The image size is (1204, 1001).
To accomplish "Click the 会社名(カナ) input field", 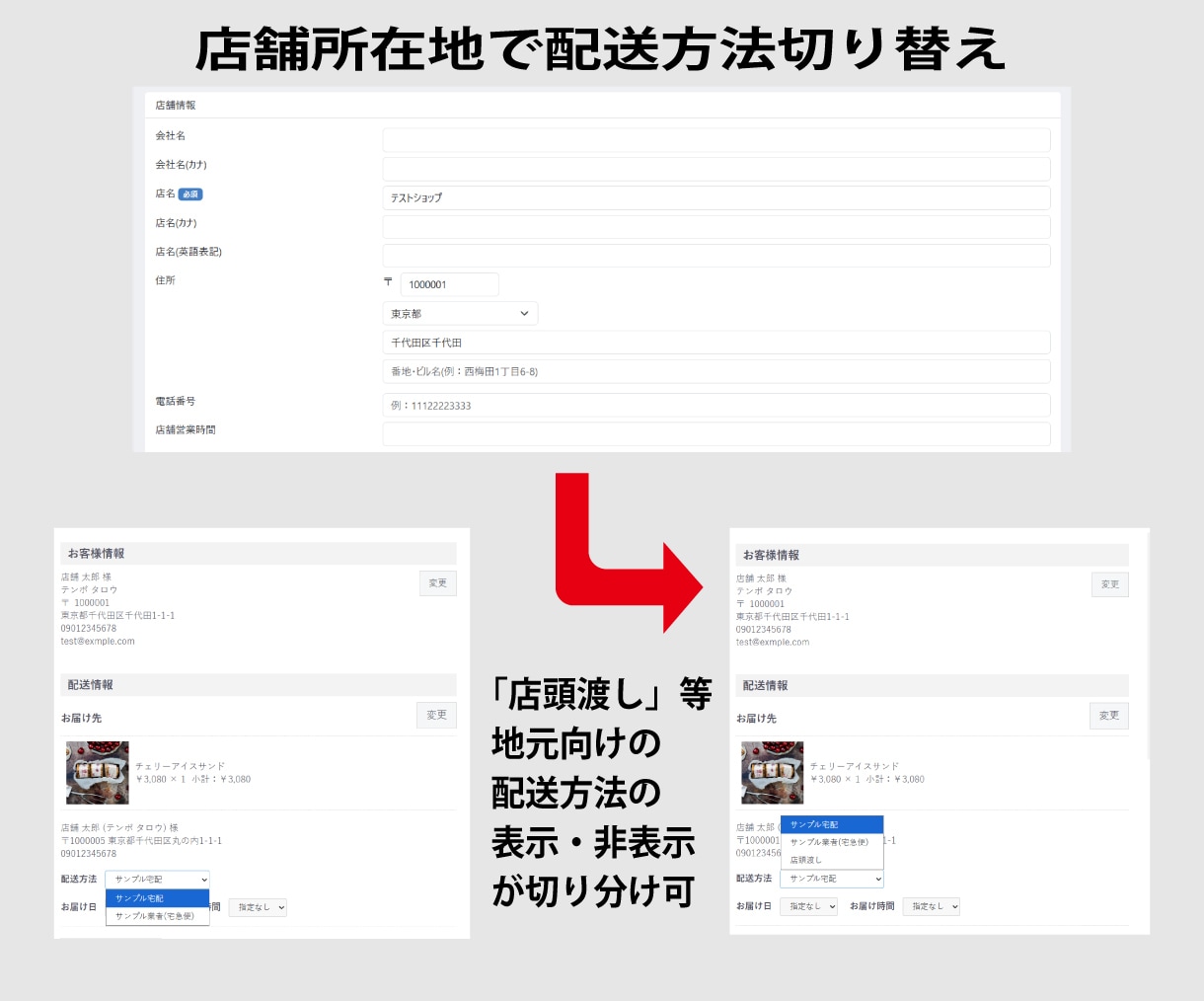I will click(716, 169).
